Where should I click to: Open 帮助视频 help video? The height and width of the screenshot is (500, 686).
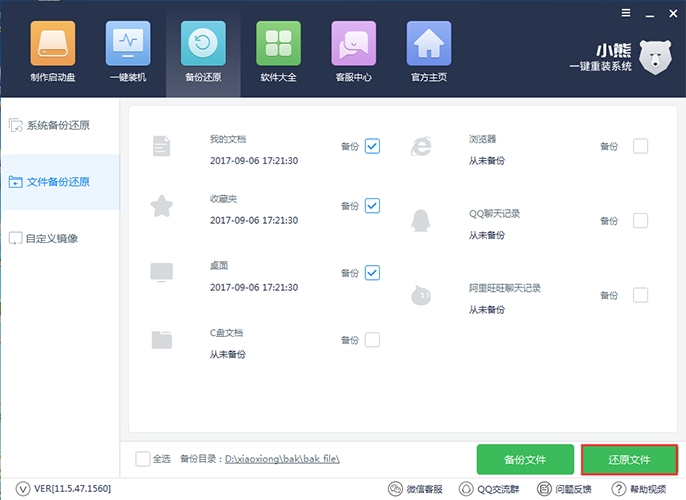[x=639, y=489]
